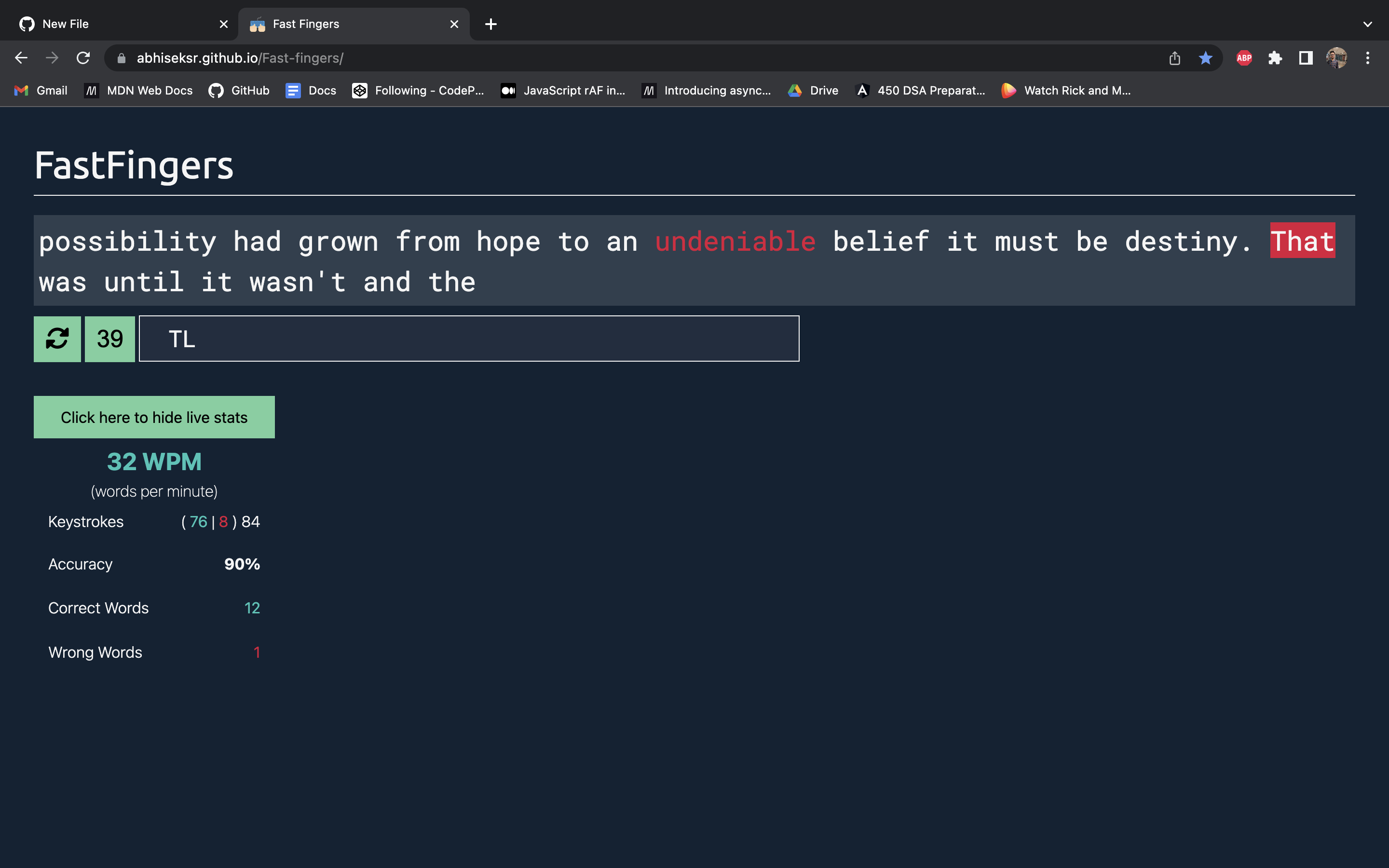Hide live stats with the green button
The width and height of the screenshot is (1389, 868).
click(154, 417)
